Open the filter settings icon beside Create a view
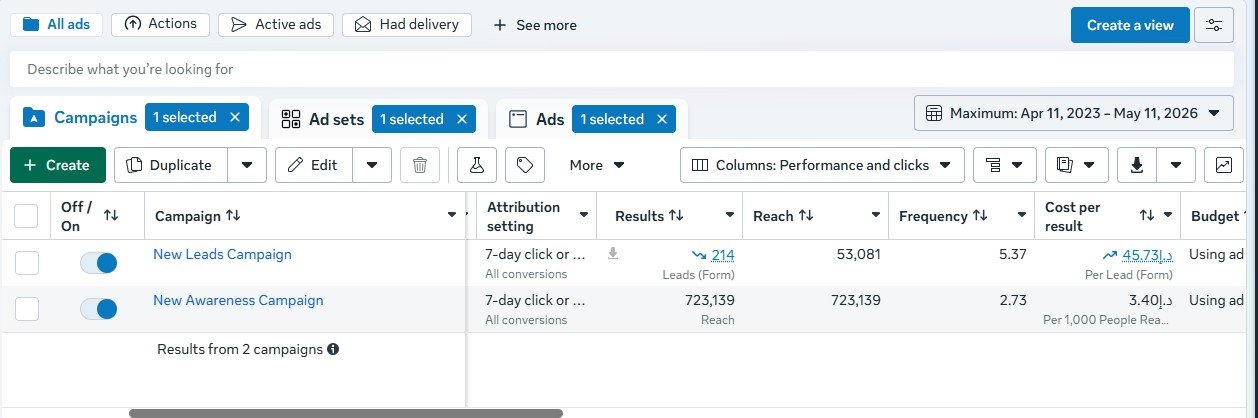Image resolution: width=1258 pixels, height=418 pixels. pyautogui.click(x=1214, y=25)
